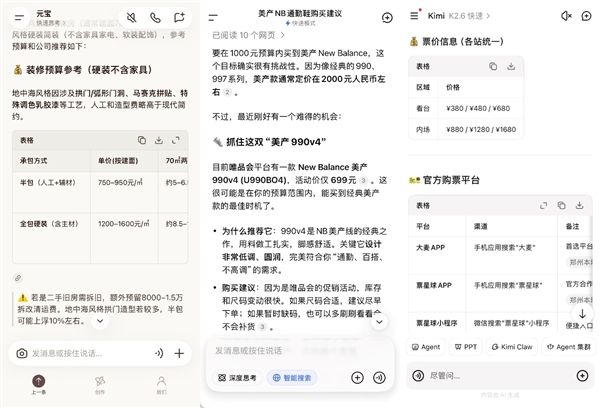This screenshot has height=408, width=600.
Task: Tap the scroll-to-bottom arrow in Kimi
Action: point(582,314)
